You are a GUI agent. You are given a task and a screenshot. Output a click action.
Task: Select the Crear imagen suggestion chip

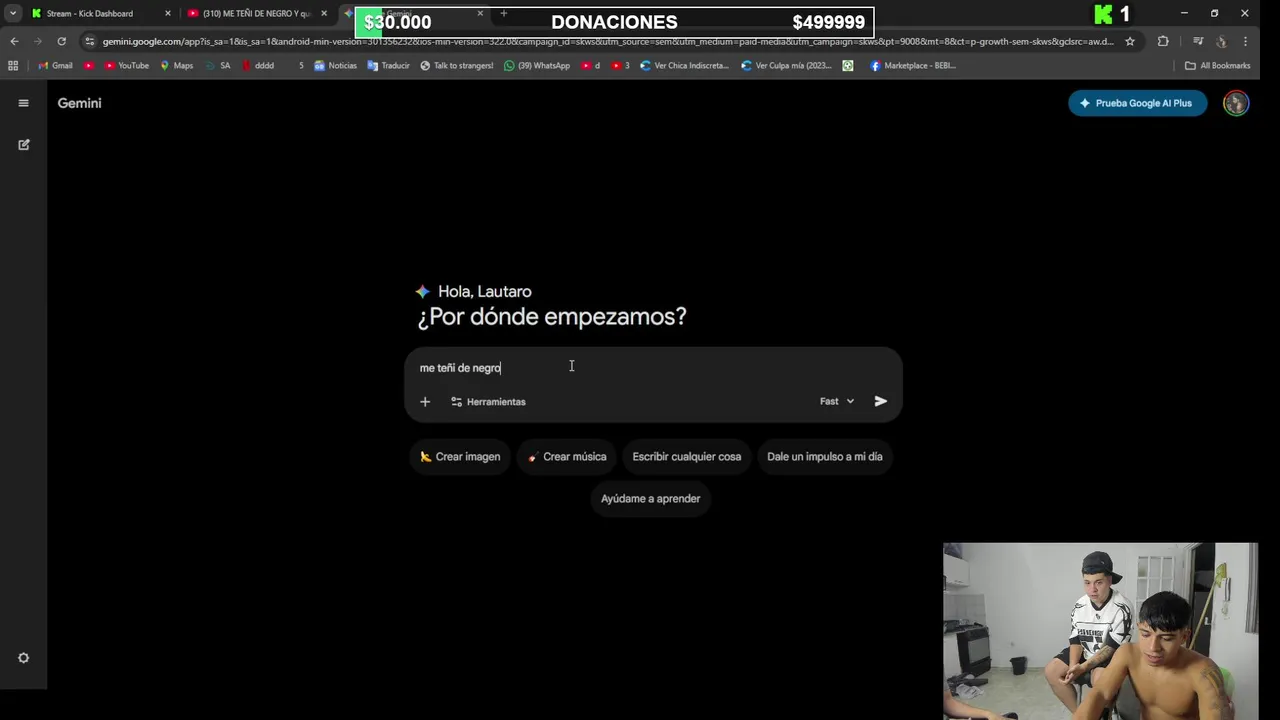click(460, 456)
